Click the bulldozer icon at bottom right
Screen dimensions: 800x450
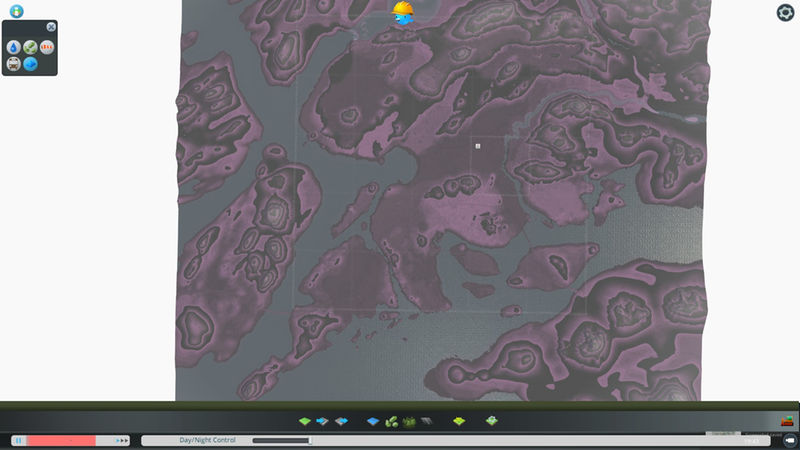787,421
